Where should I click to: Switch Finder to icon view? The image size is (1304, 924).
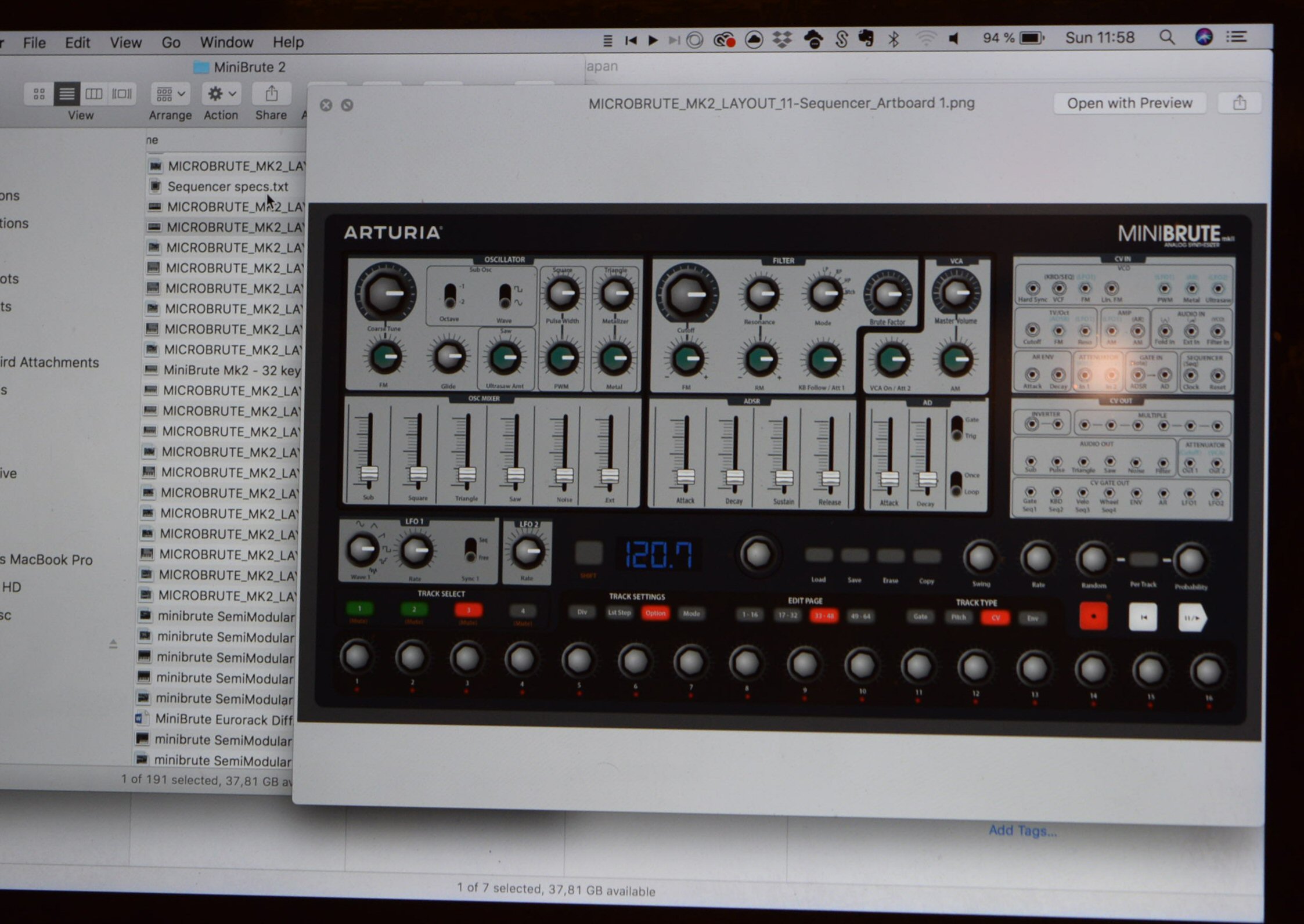tap(39, 93)
